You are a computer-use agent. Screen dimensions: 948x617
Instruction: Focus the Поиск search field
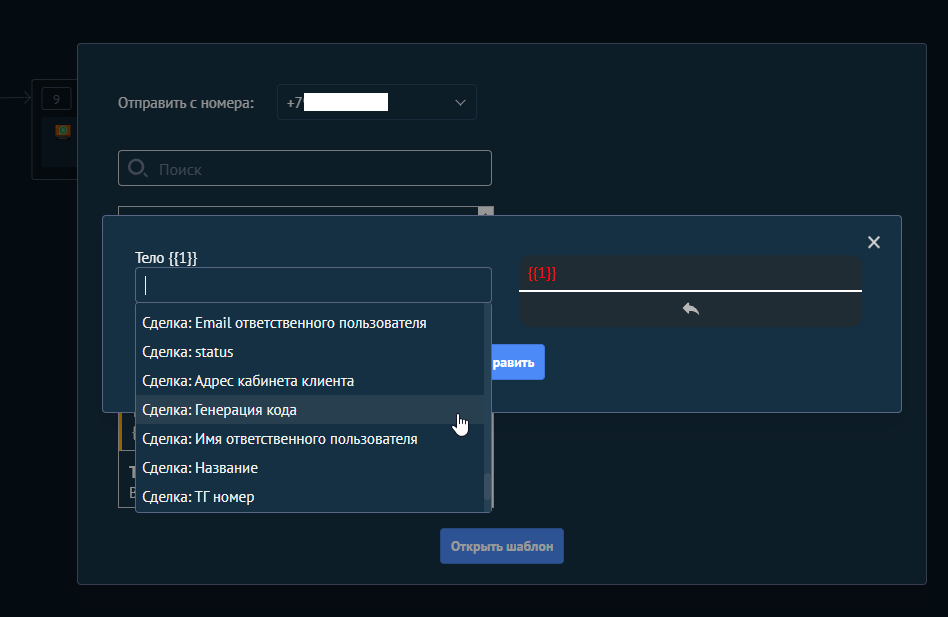305,168
